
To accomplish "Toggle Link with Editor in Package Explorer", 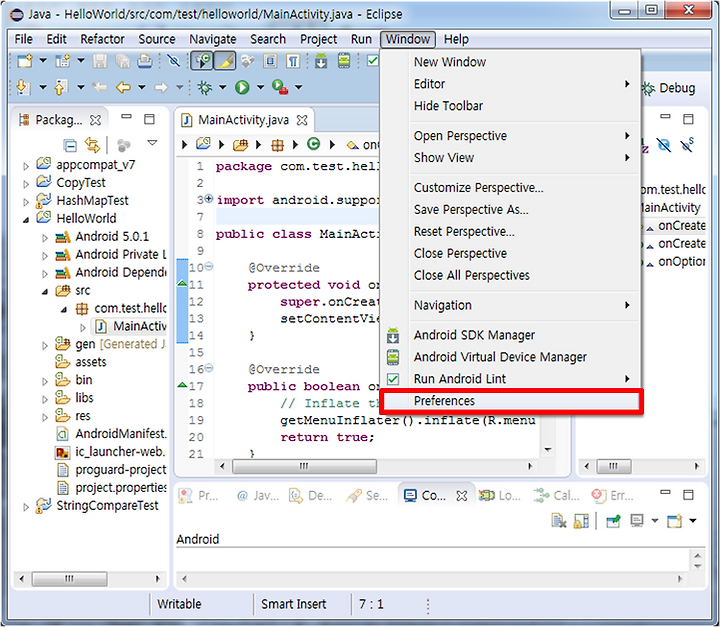I will click(x=92, y=145).
